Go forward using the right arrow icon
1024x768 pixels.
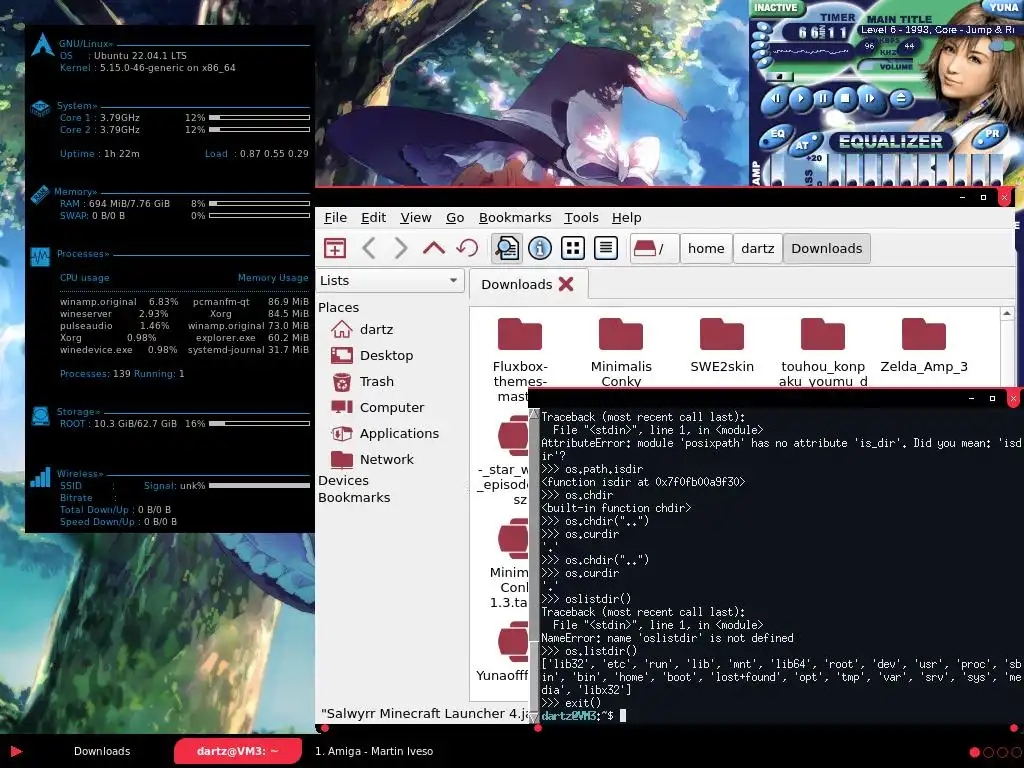(x=400, y=248)
